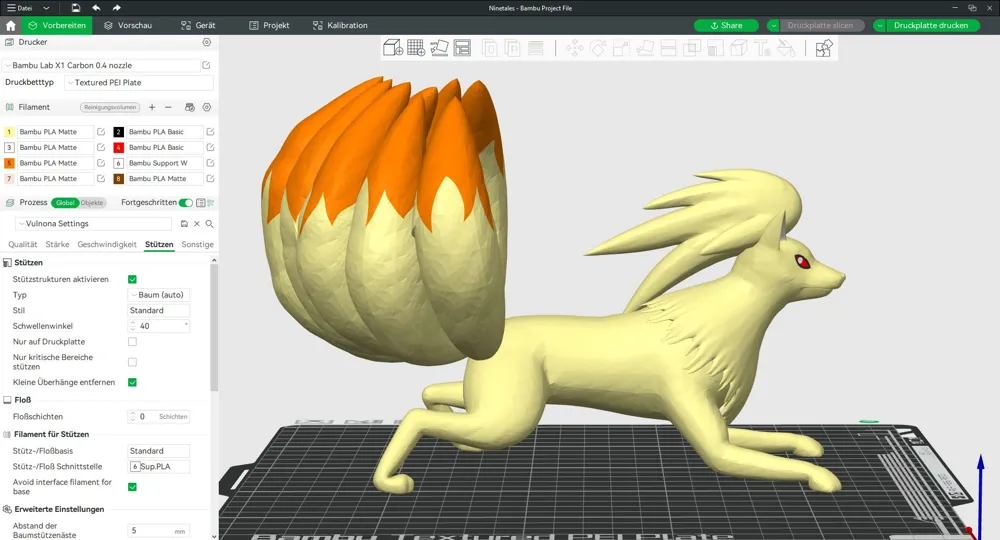The height and width of the screenshot is (540, 1000).
Task: Click the Share button
Action: coord(726,26)
